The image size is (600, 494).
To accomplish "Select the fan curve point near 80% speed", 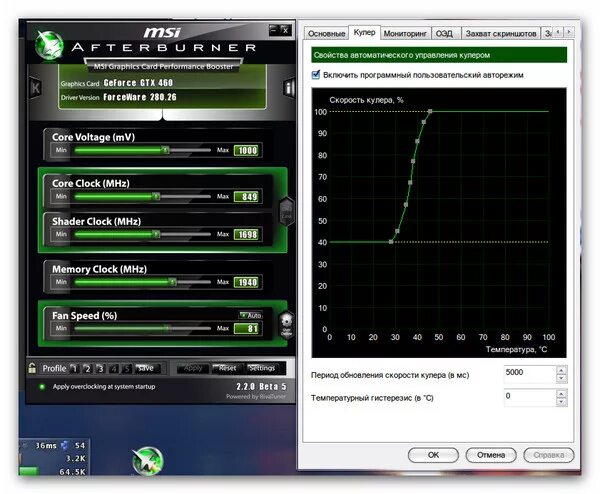I will [x=413, y=161].
